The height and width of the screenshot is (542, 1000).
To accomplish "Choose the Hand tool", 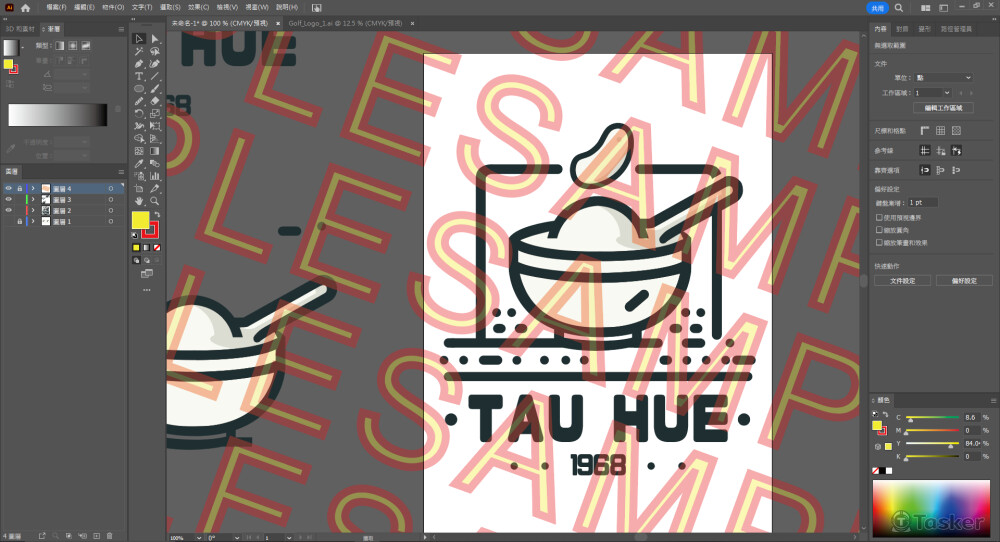I will [139, 201].
